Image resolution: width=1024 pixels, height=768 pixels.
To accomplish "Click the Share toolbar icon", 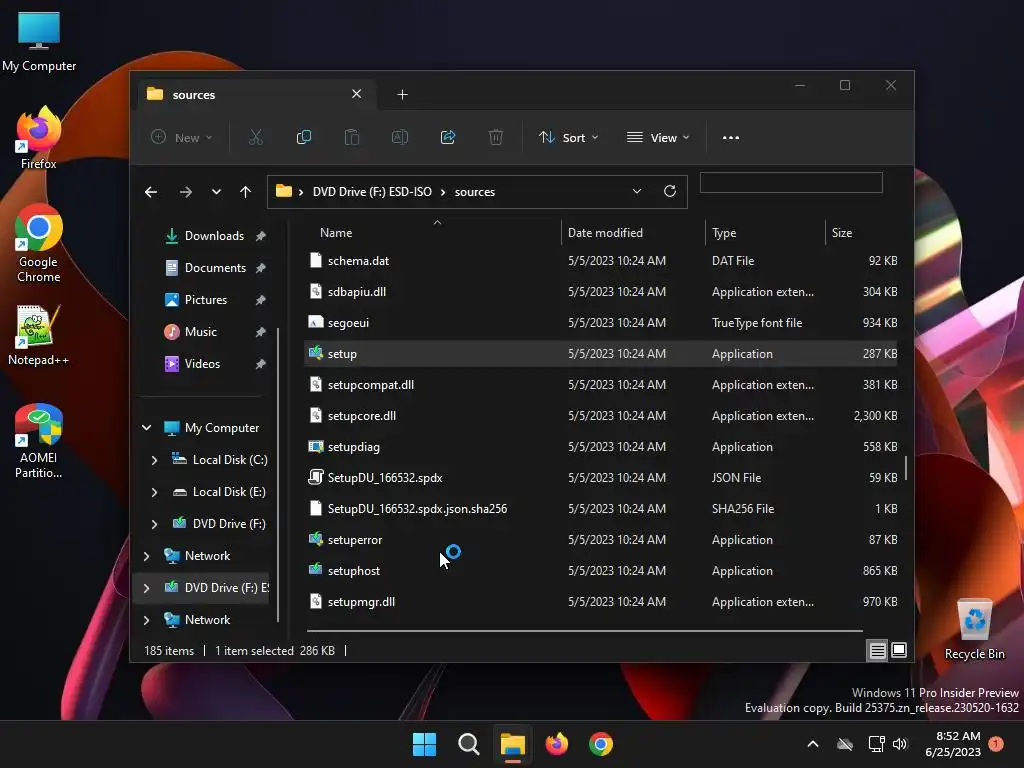I will tap(448, 138).
